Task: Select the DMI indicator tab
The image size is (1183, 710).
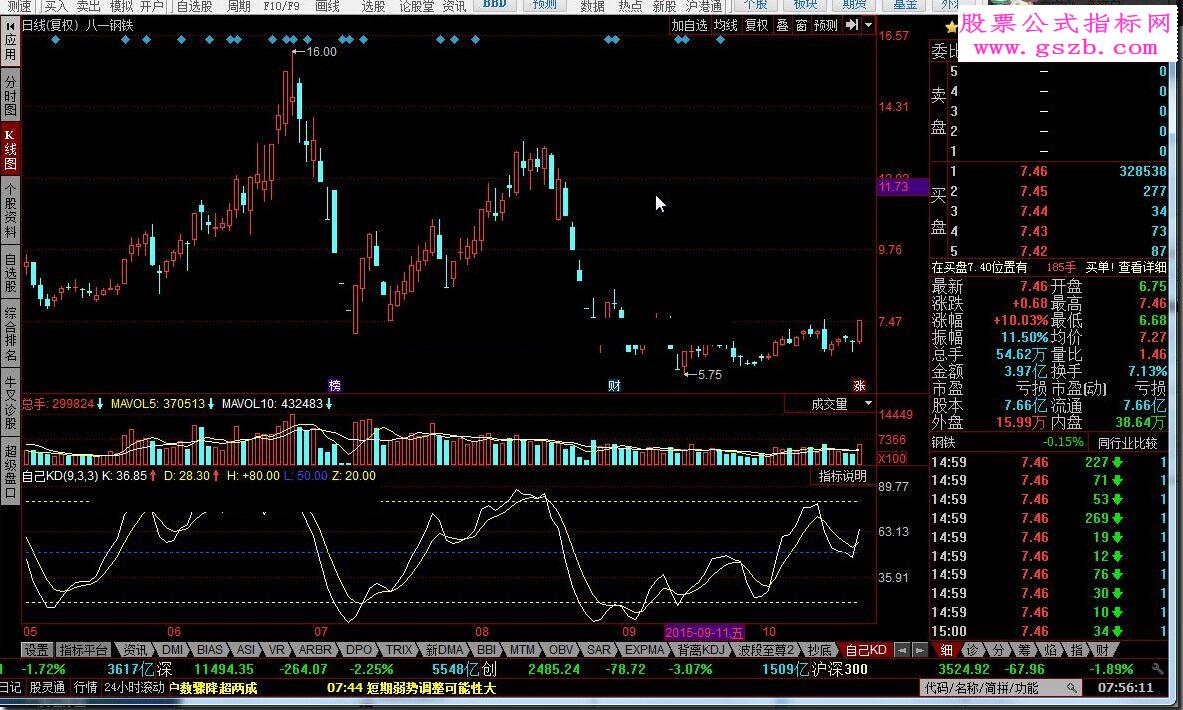Action: [x=172, y=650]
